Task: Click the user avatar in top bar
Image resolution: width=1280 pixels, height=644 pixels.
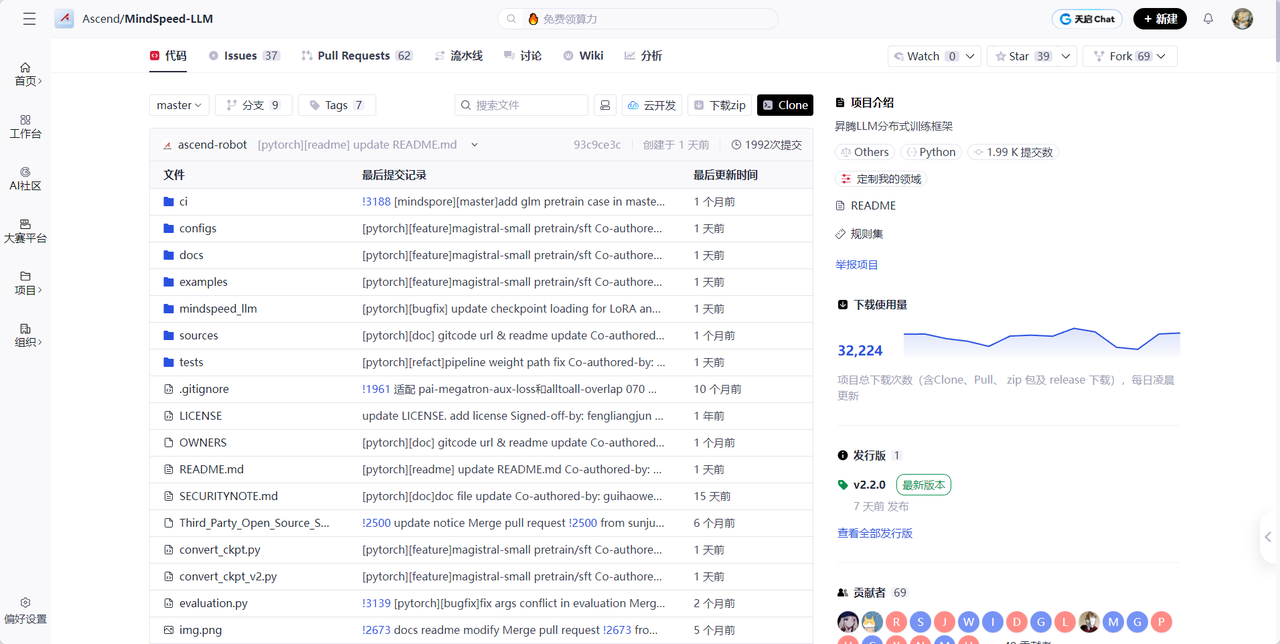Action: [1242, 19]
